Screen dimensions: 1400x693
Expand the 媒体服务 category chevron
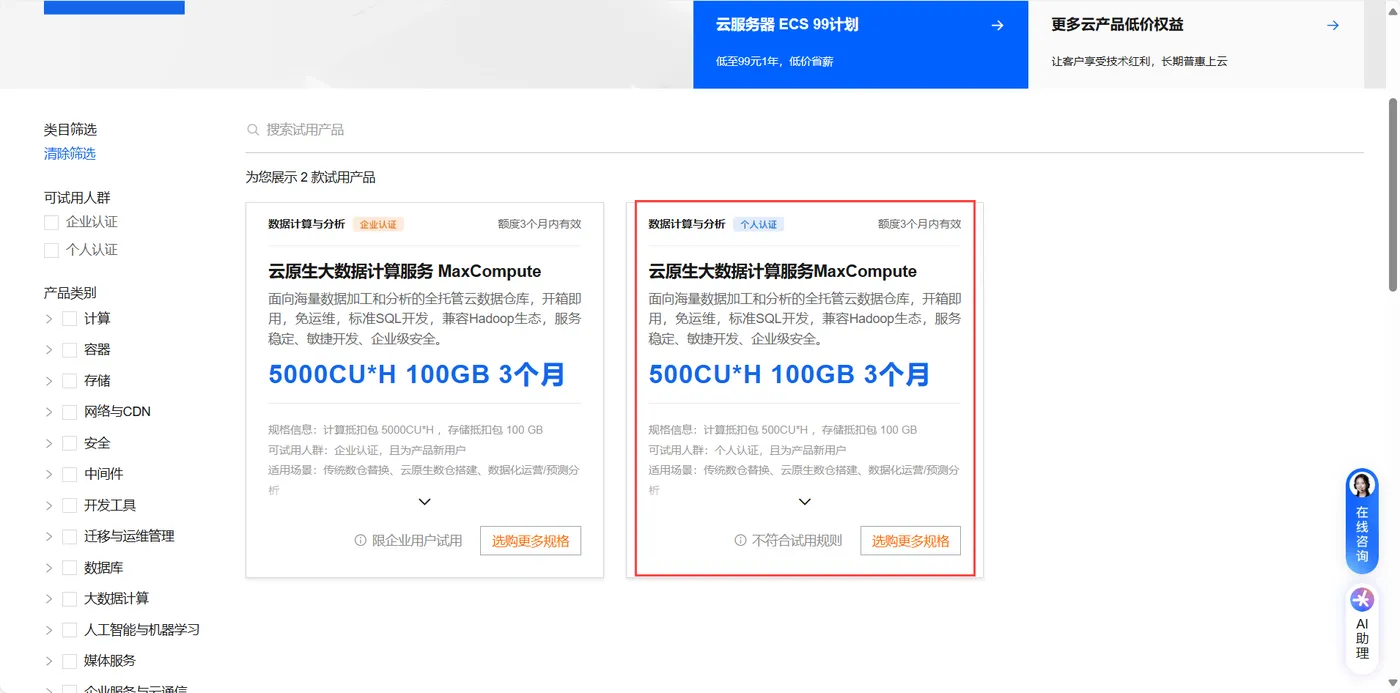tap(49, 661)
